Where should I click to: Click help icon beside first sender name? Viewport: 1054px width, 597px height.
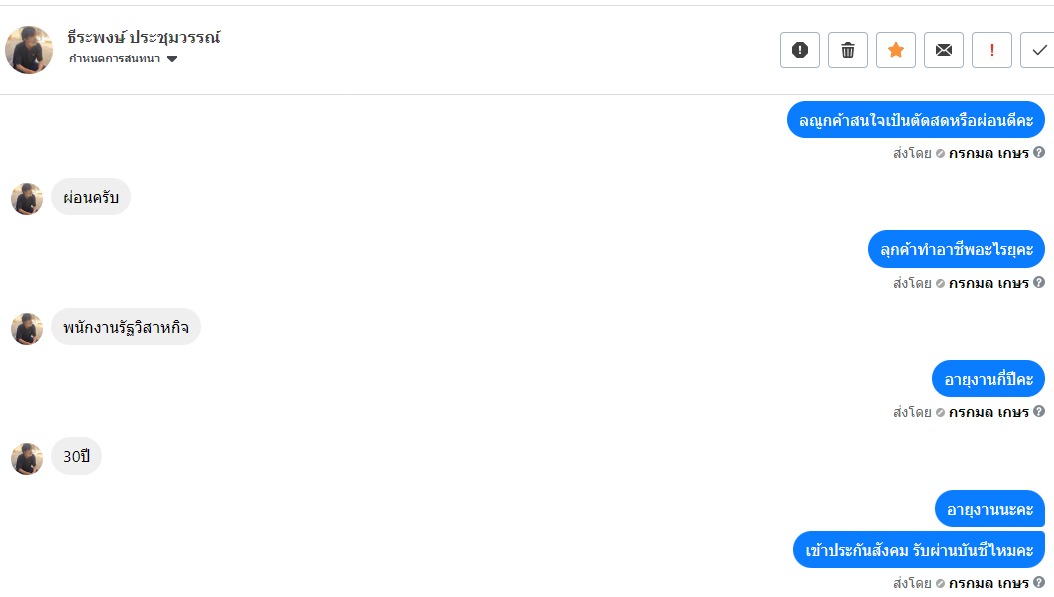1039,153
